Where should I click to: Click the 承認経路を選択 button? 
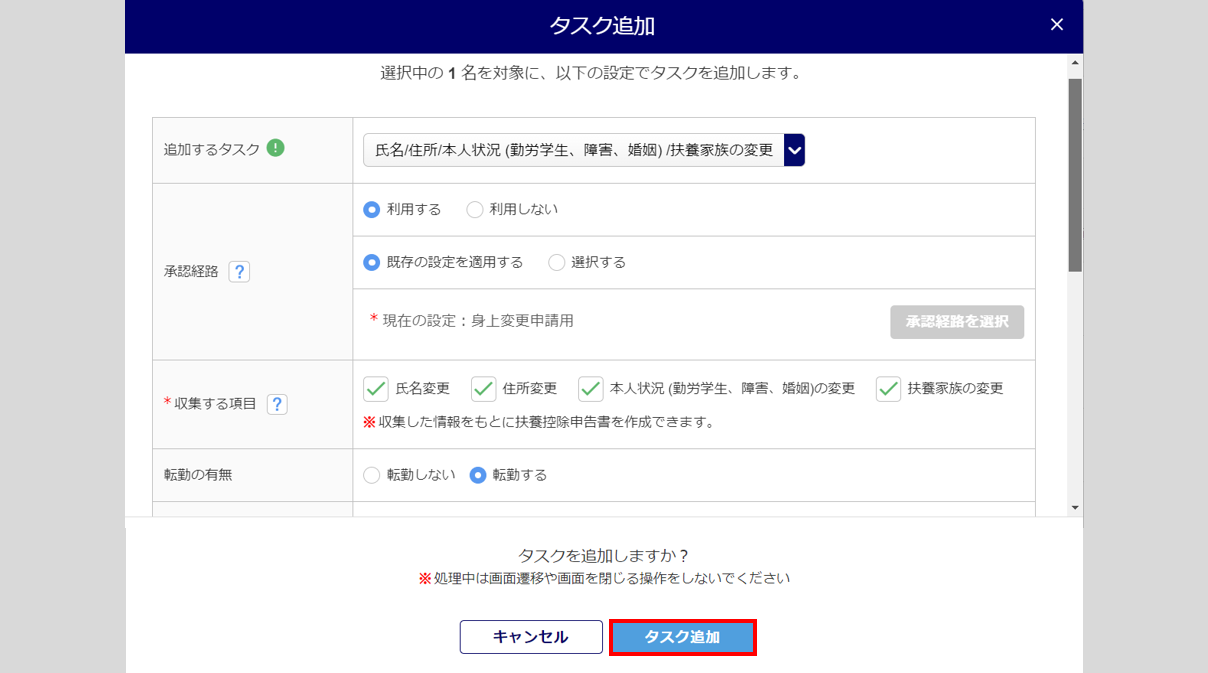click(957, 322)
